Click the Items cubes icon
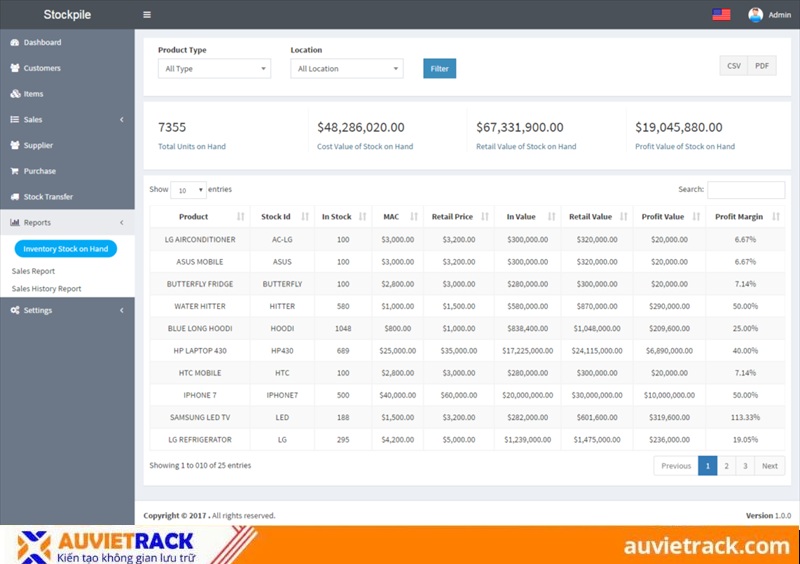Image resolution: width=800 pixels, height=564 pixels. [x=15, y=94]
